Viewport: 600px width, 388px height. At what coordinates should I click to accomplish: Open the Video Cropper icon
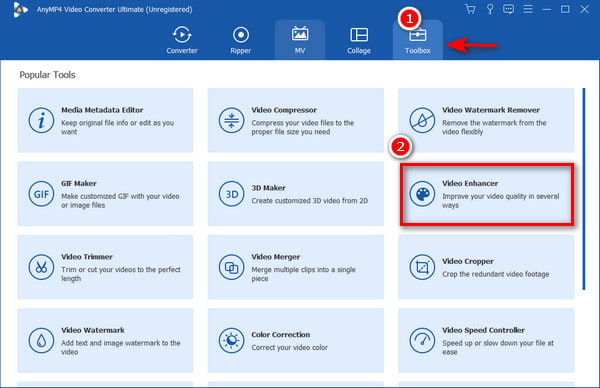point(422,267)
